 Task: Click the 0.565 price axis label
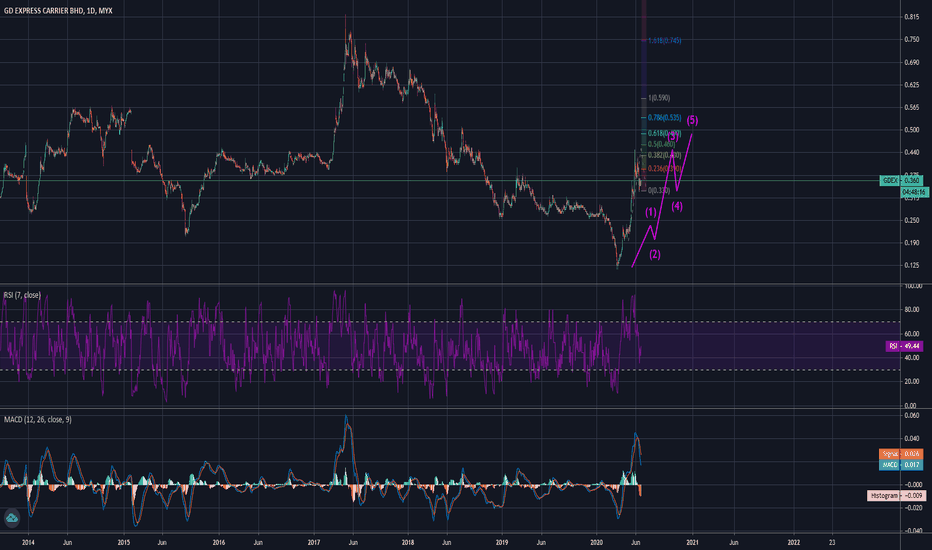click(x=912, y=108)
